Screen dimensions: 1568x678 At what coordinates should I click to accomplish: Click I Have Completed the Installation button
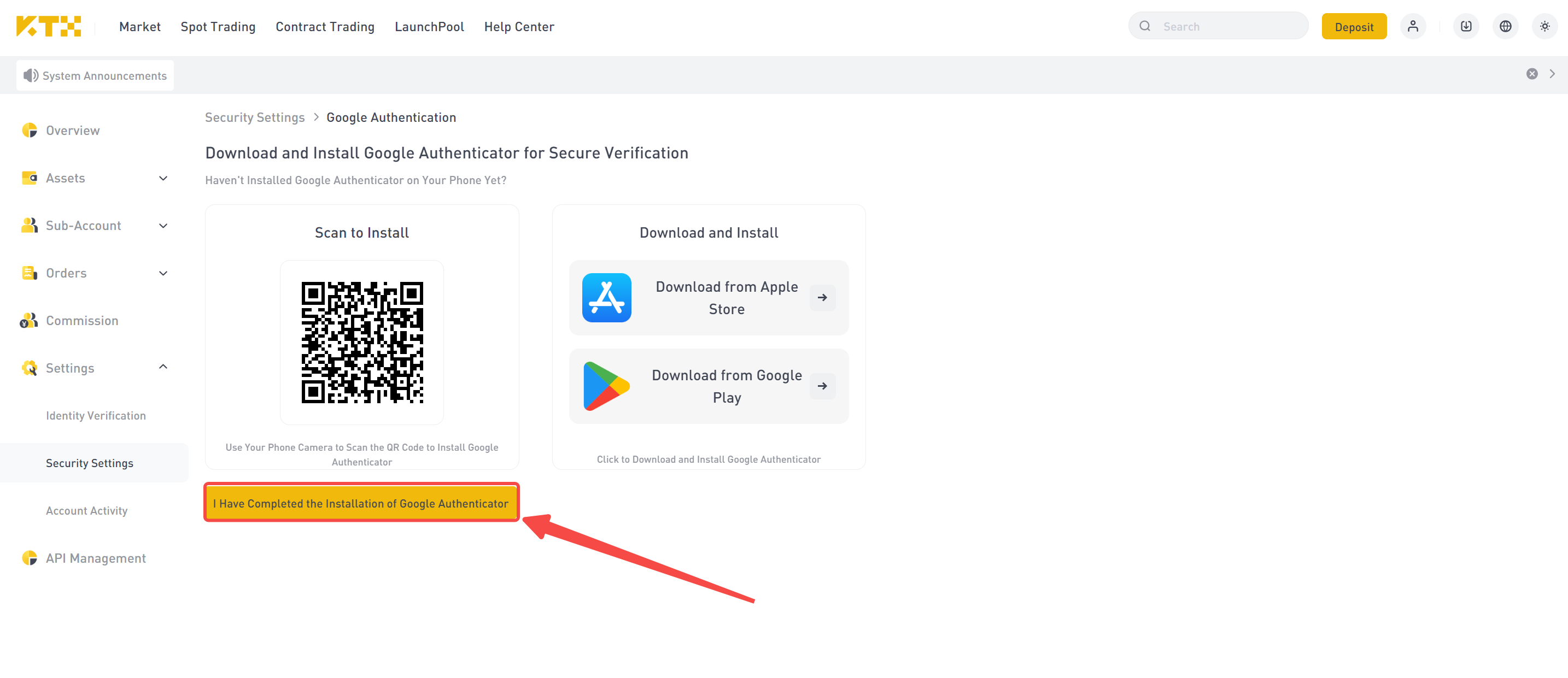(361, 502)
